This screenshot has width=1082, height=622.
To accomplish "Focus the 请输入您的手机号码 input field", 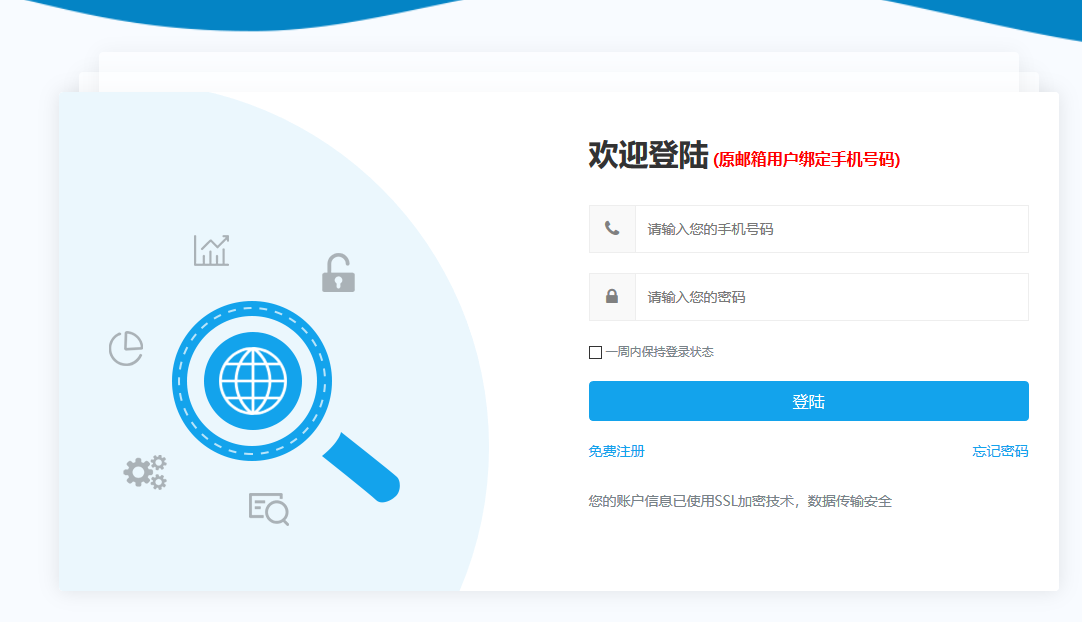I will pos(830,229).
